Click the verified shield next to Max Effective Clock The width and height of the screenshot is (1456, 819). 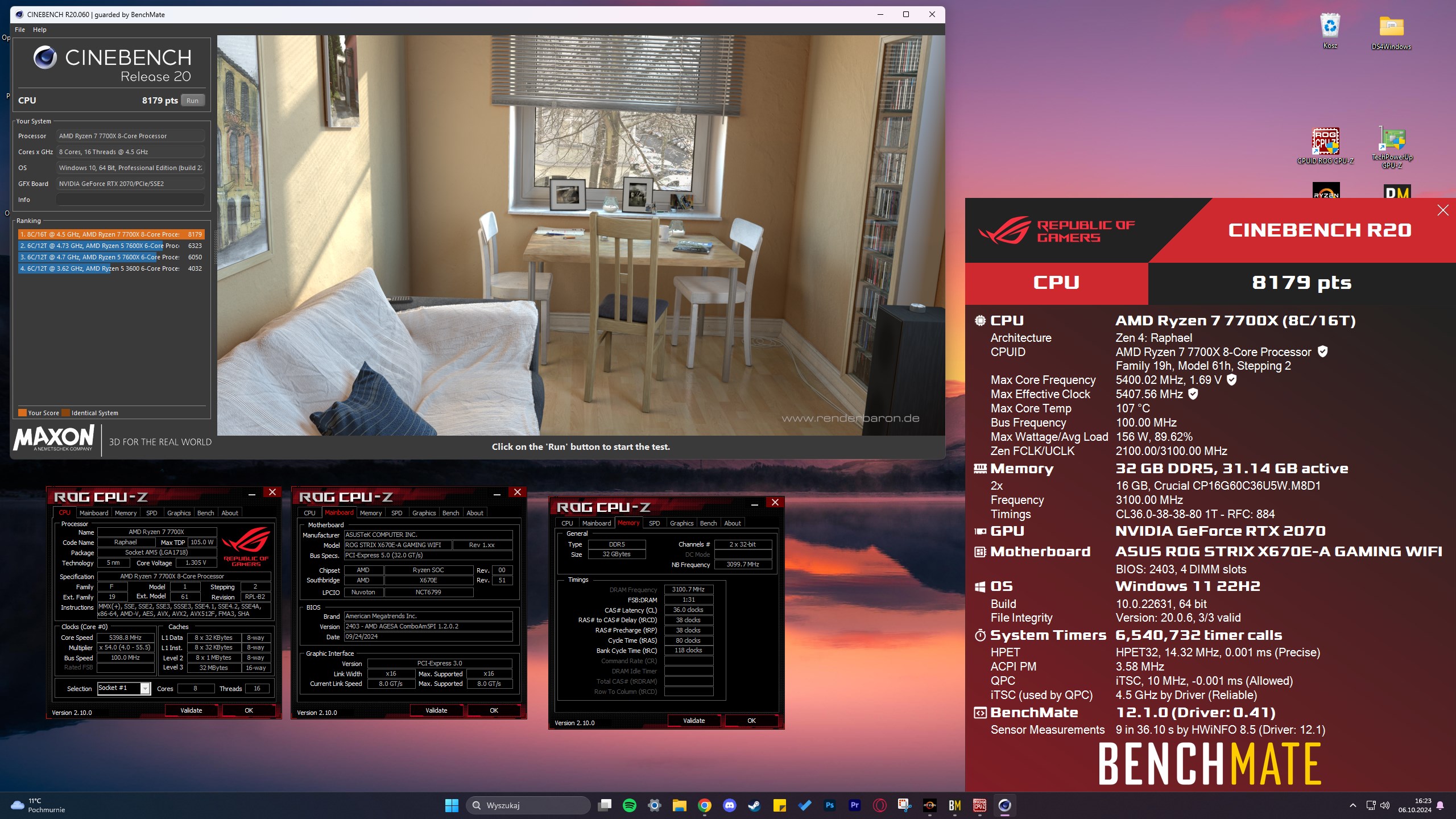point(1193,394)
